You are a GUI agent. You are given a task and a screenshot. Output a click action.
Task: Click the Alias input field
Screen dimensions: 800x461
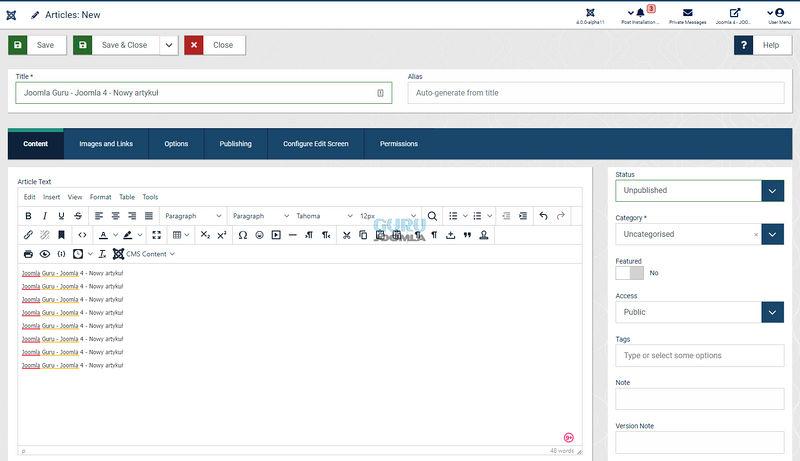pyautogui.click(x=596, y=93)
